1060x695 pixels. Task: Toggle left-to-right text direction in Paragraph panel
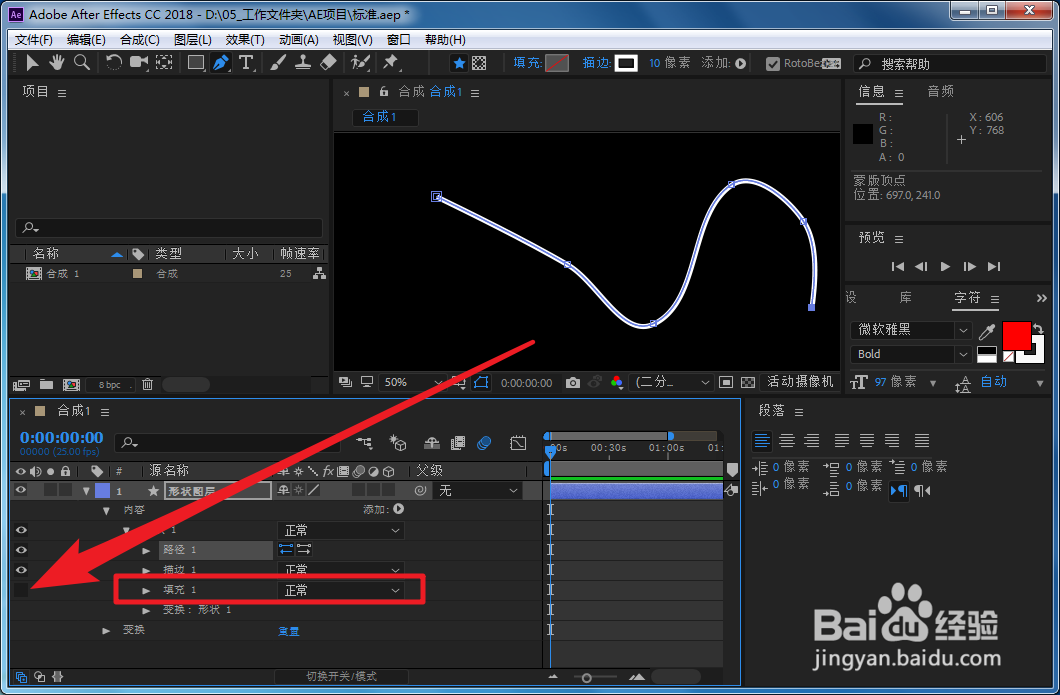click(898, 490)
